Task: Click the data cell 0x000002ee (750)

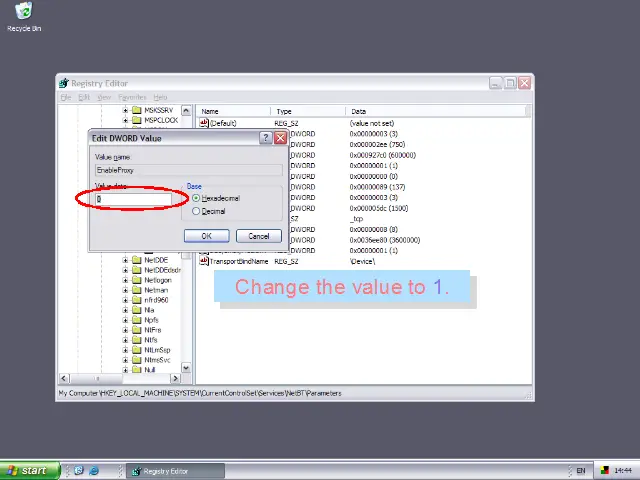Action: pyautogui.click(x=377, y=144)
